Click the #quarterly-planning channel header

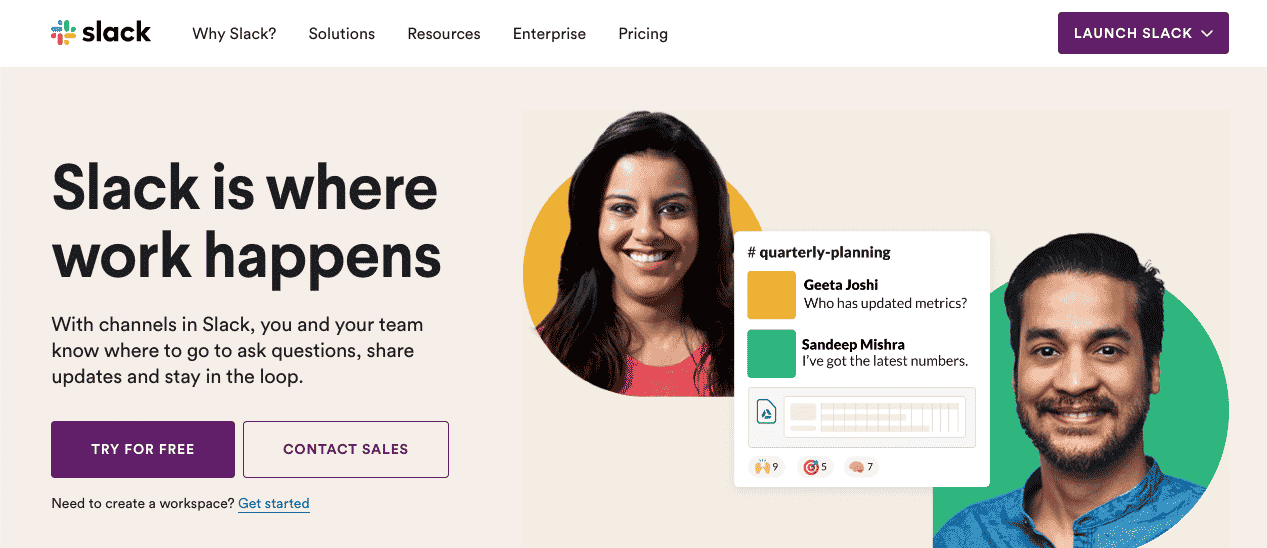pos(819,252)
